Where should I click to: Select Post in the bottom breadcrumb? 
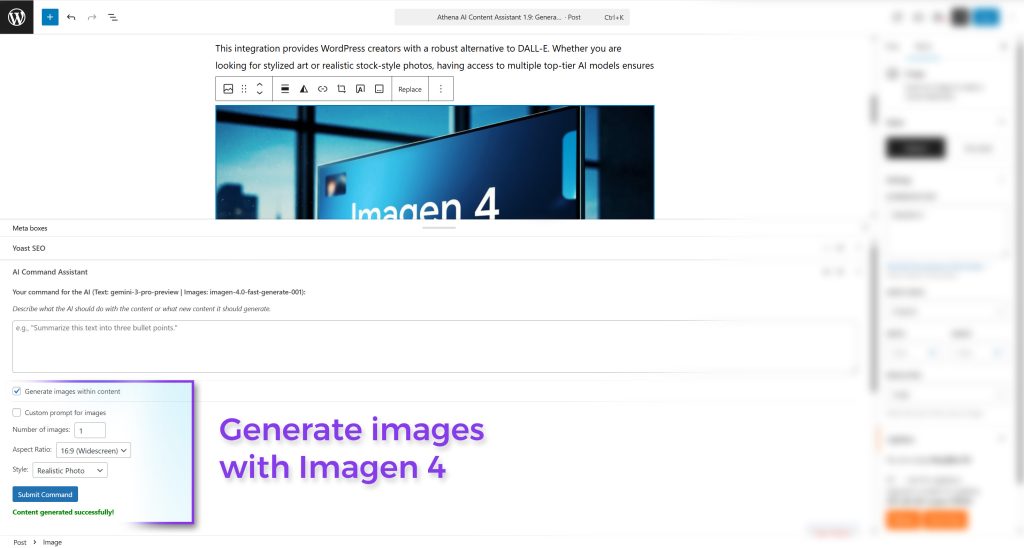[20, 542]
